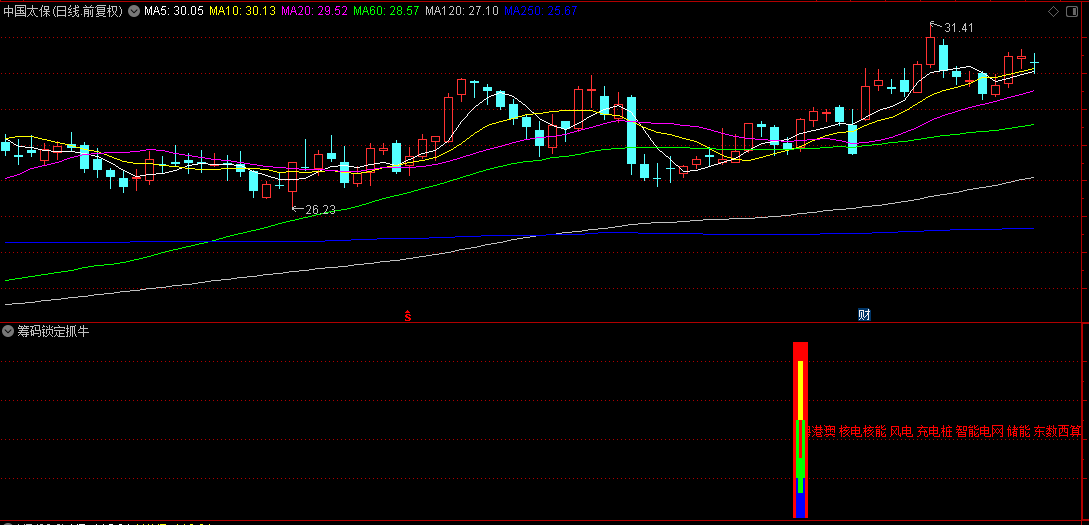
Task: Open the 财 financial report marker
Action: click(x=864, y=315)
